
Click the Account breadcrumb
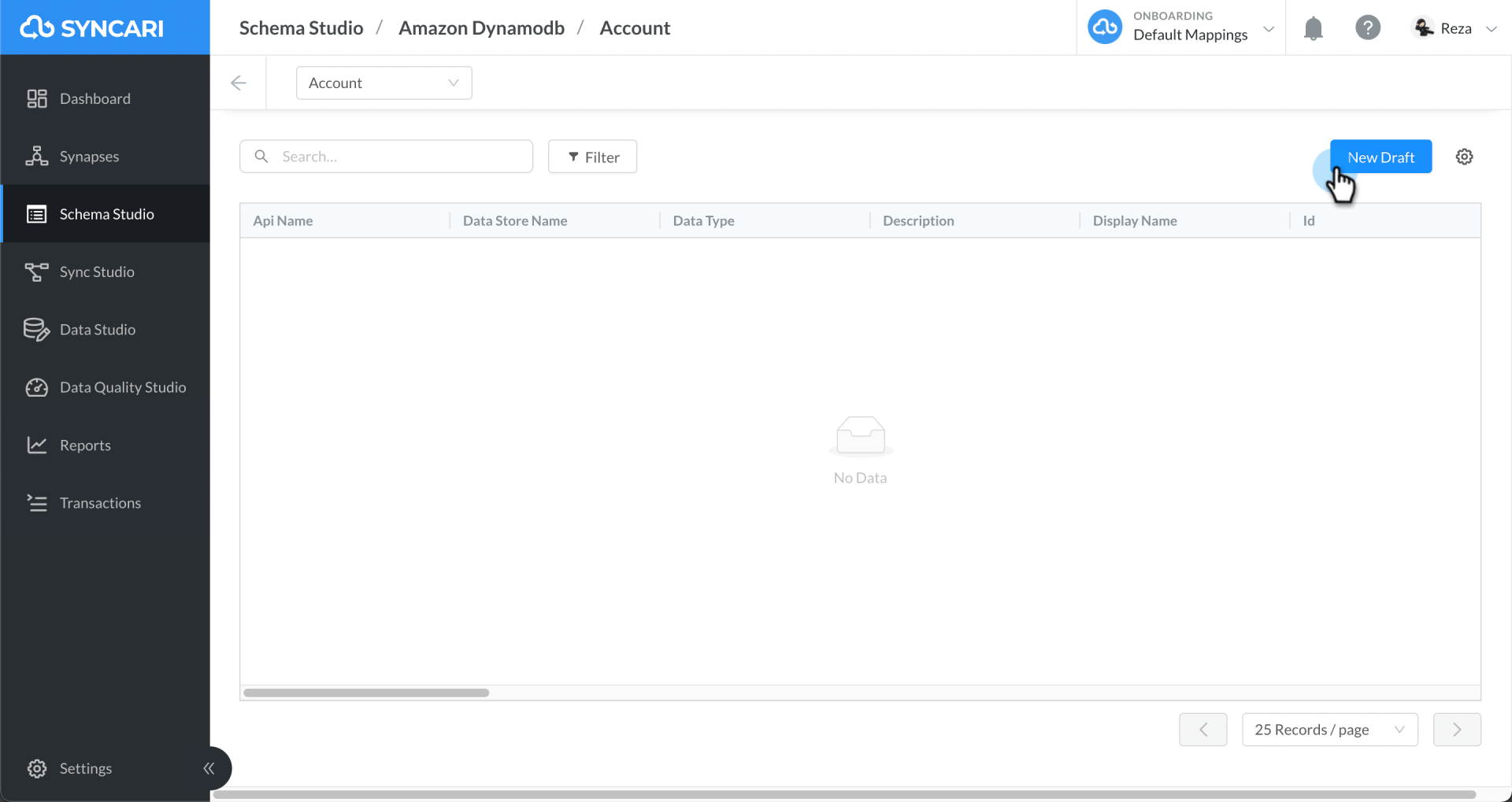(635, 28)
